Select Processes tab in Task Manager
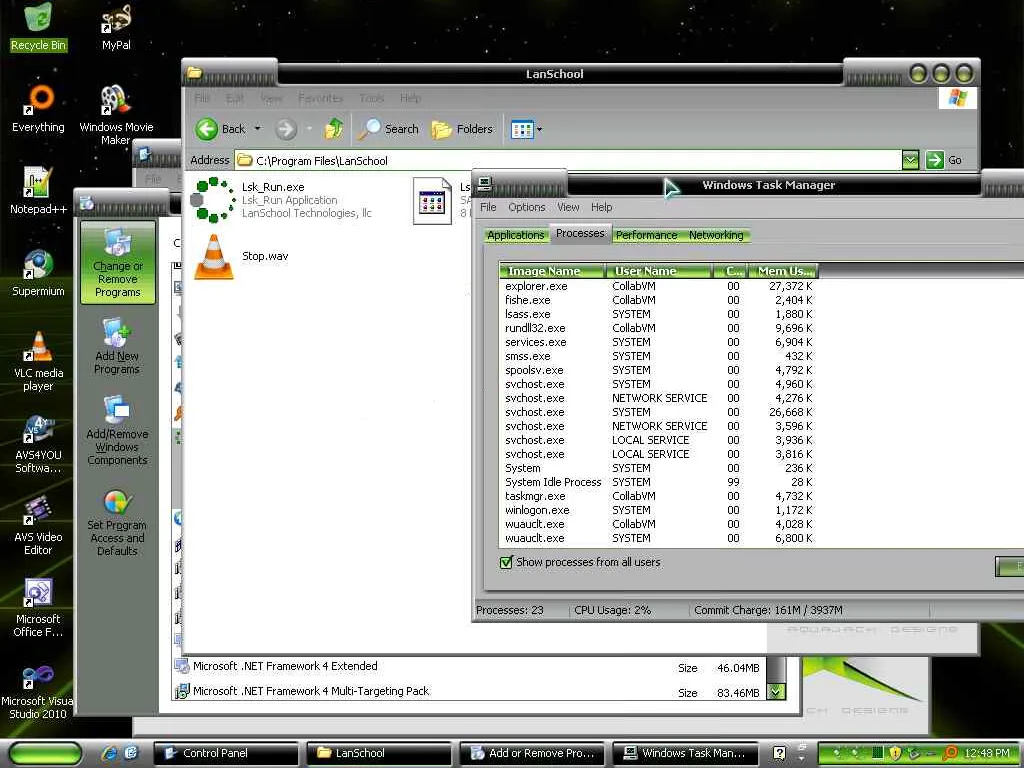Image resolution: width=1024 pixels, height=768 pixels. click(580, 233)
